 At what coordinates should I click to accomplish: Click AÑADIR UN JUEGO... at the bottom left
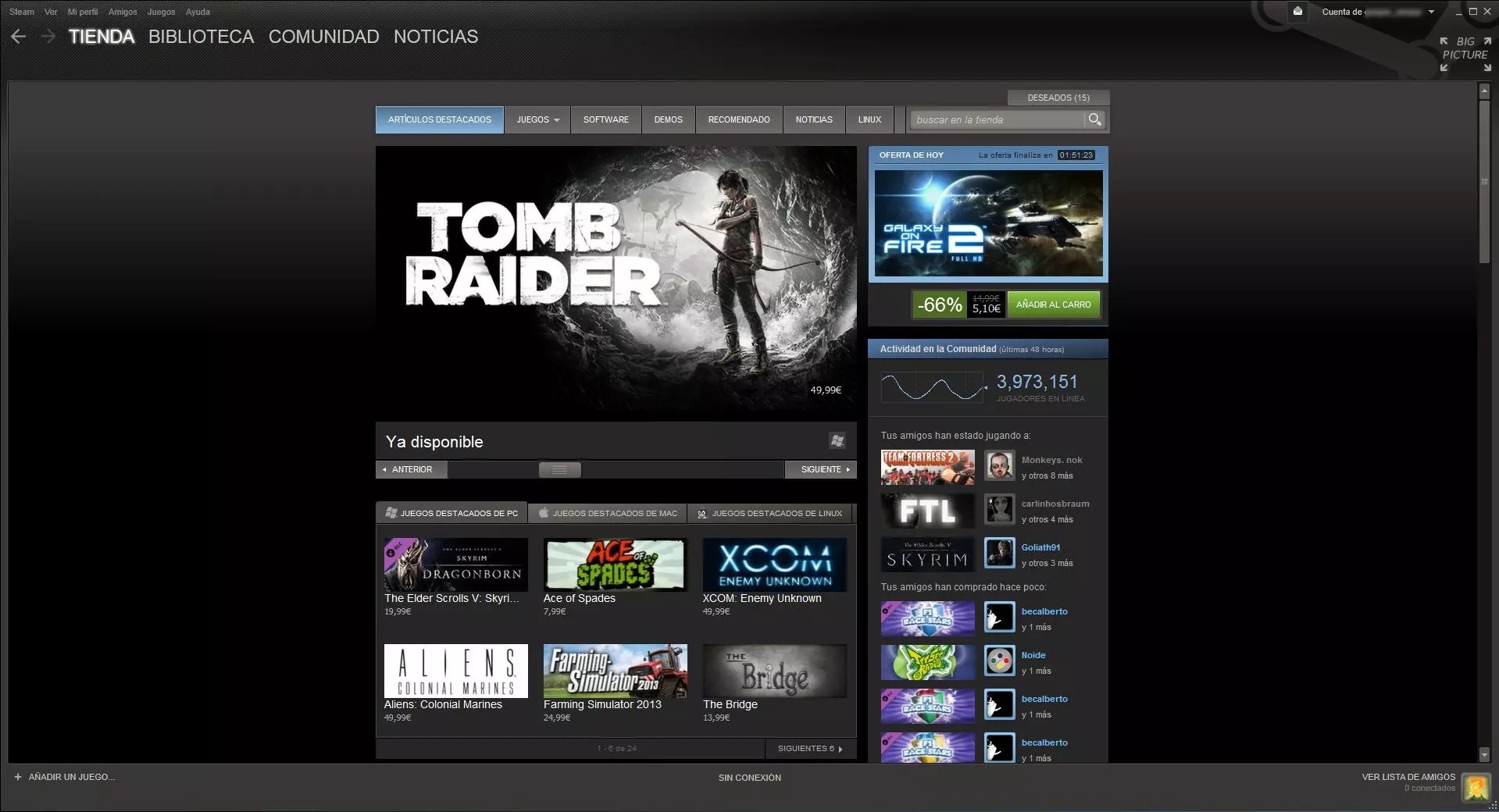pos(72,777)
